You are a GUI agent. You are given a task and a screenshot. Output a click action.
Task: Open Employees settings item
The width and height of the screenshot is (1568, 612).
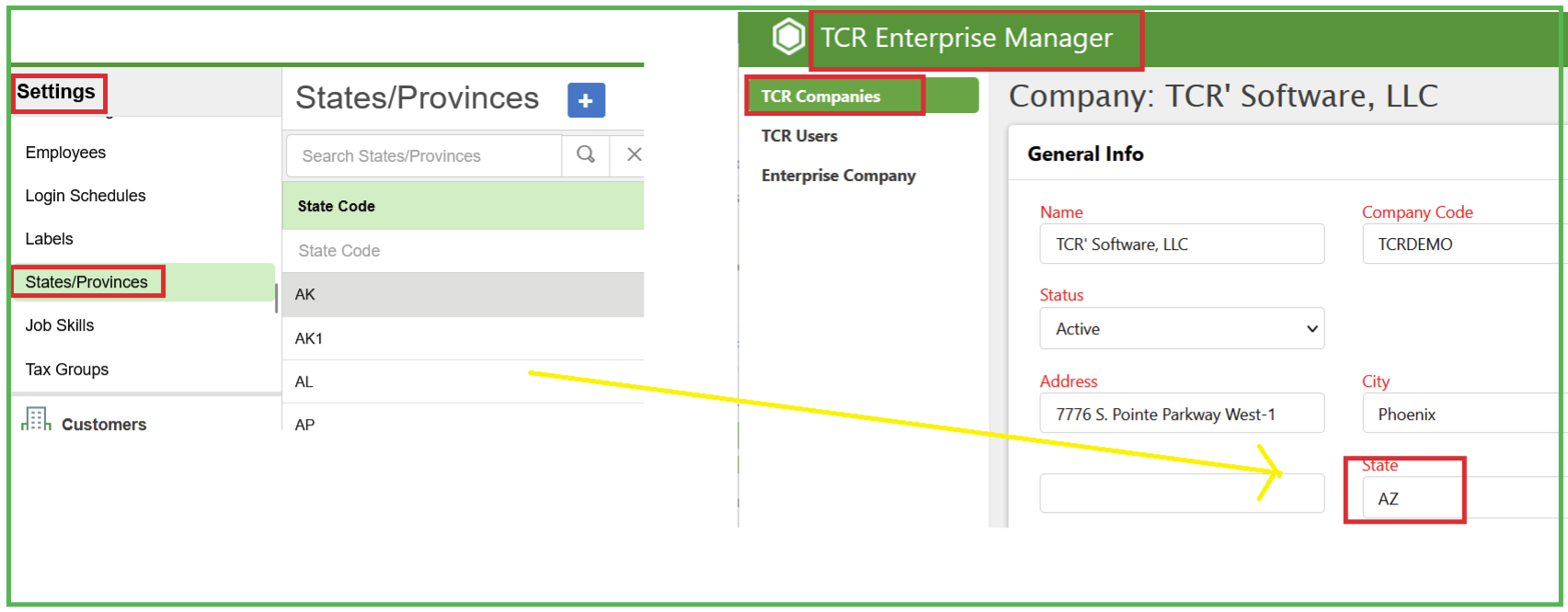pos(65,153)
